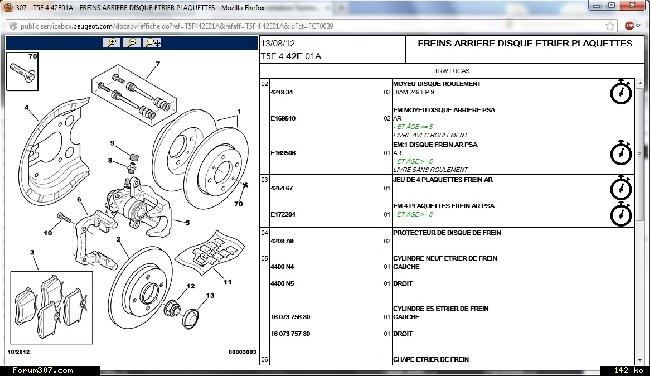Click the bolt 70 inset thumbnail
650x376 pixels.
pyautogui.click(x=23, y=71)
